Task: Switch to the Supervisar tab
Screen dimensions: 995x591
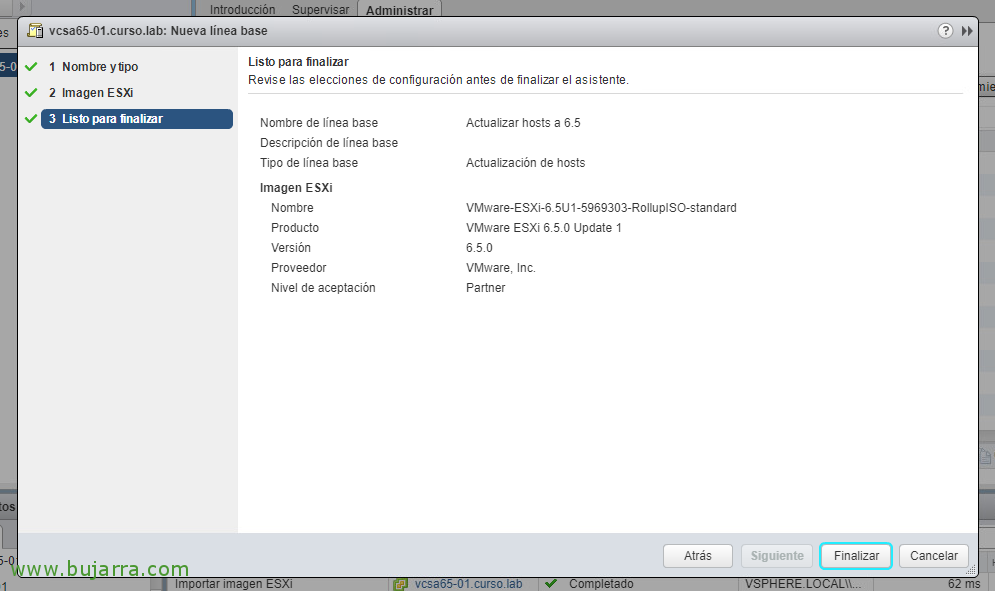Action: 320,9
